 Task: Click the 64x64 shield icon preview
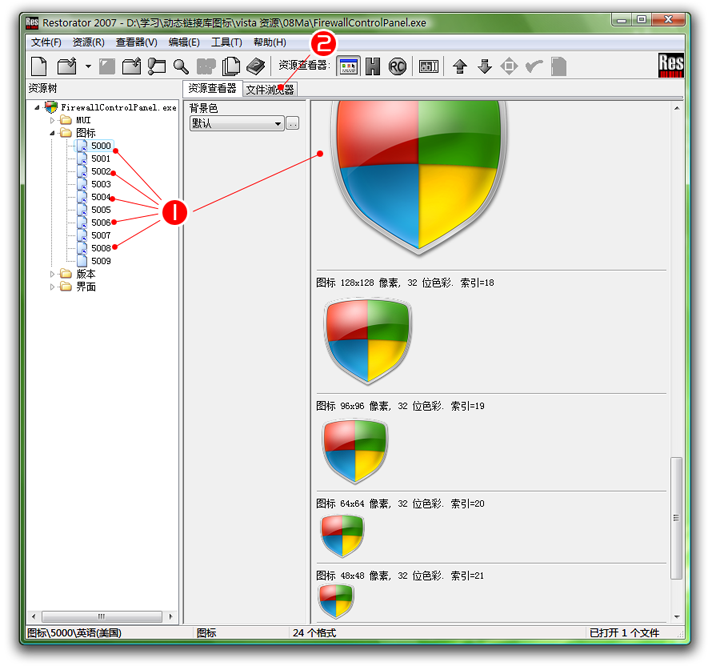343,536
